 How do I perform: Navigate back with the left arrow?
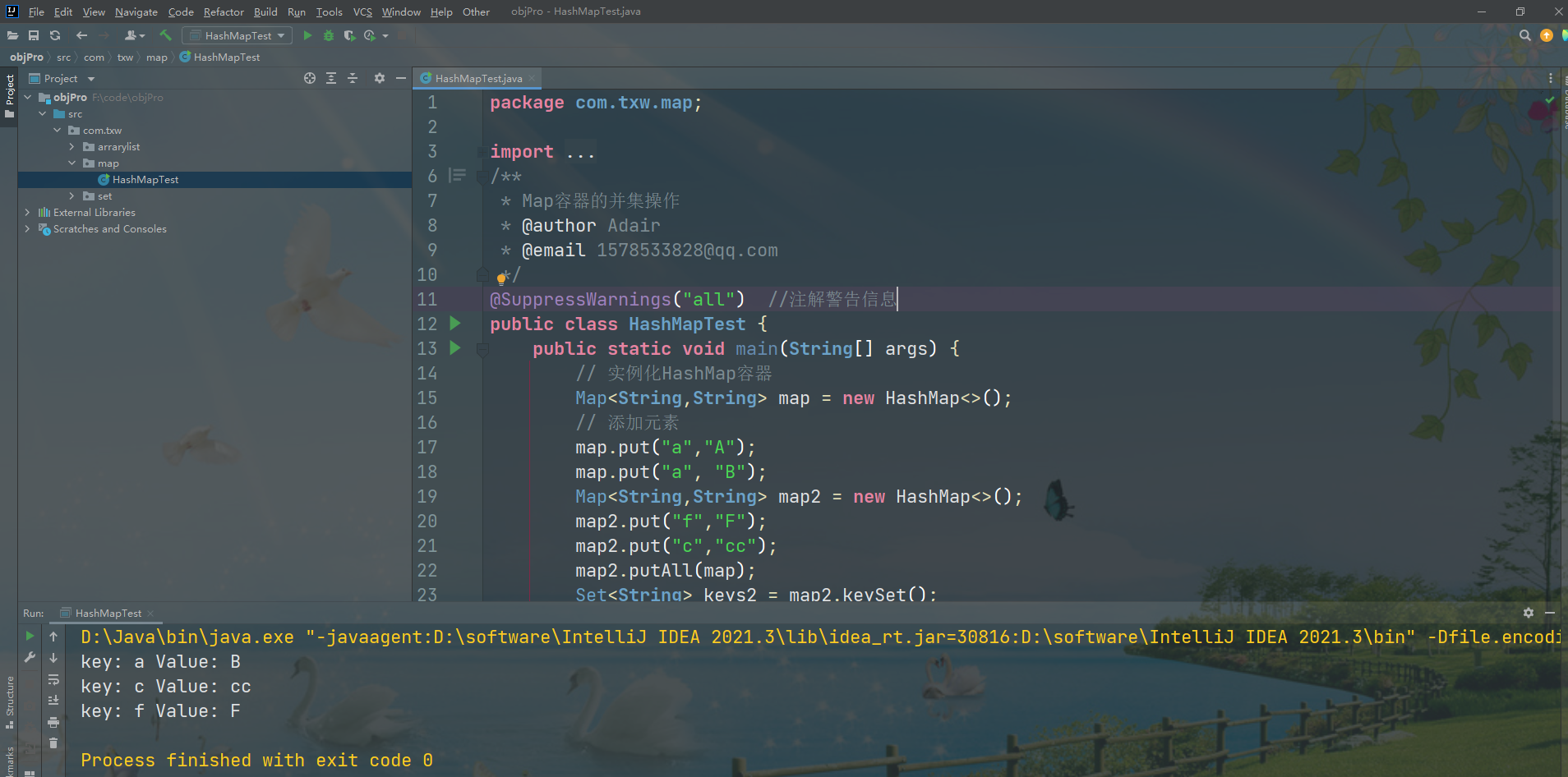[81, 35]
